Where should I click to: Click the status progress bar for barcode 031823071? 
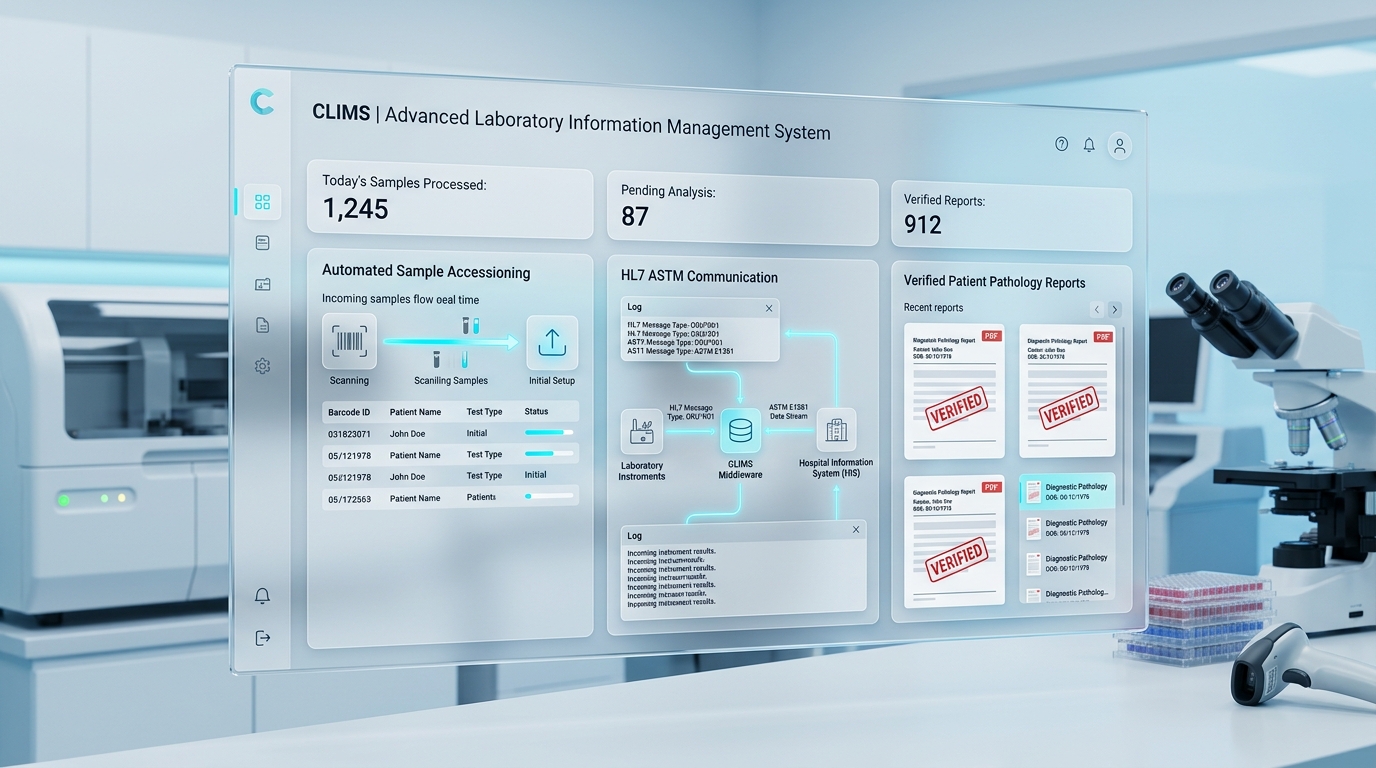[549, 433]
